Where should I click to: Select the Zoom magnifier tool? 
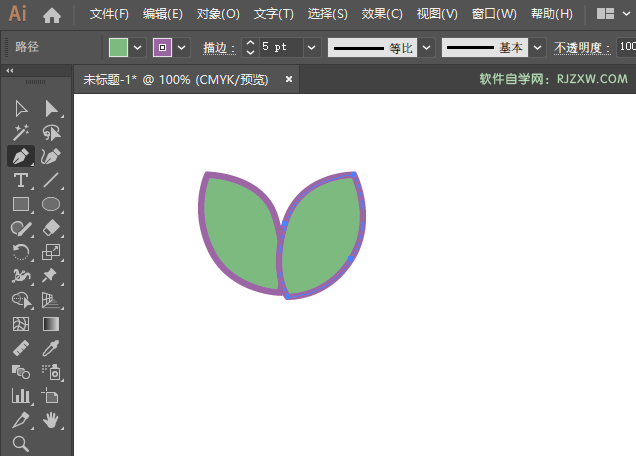(21, 444)
